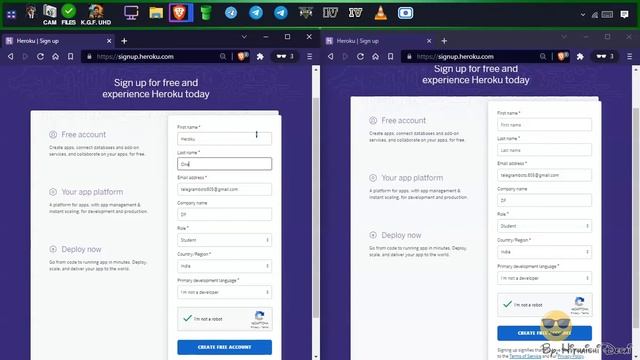Open Role dropdown in right form
The height and width of the screenshot is (360, 640).
[x=544, y=226]
